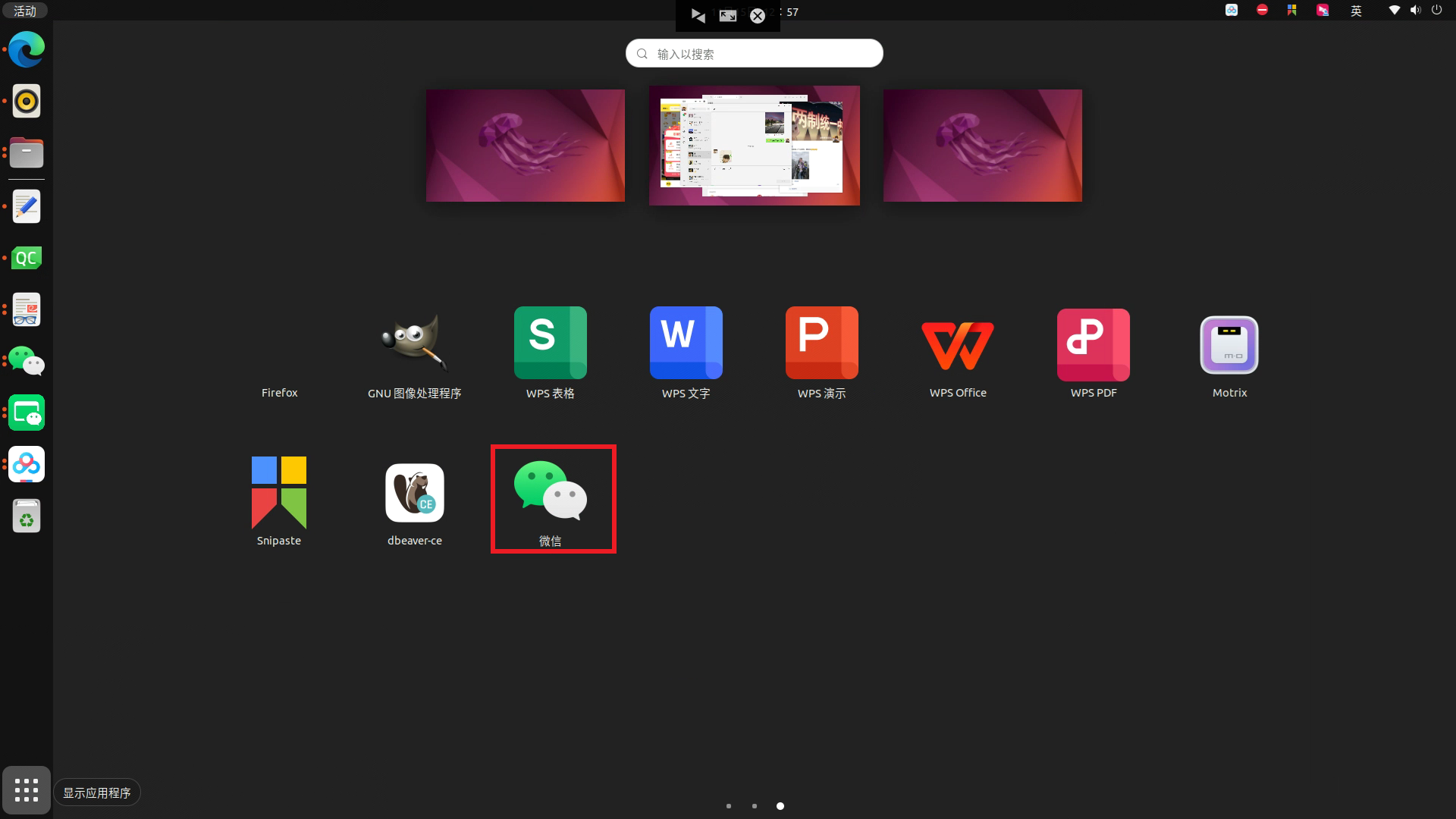Launch Qt Creator (QC) from dock
1456x819 pixels.
click(27, 258)
